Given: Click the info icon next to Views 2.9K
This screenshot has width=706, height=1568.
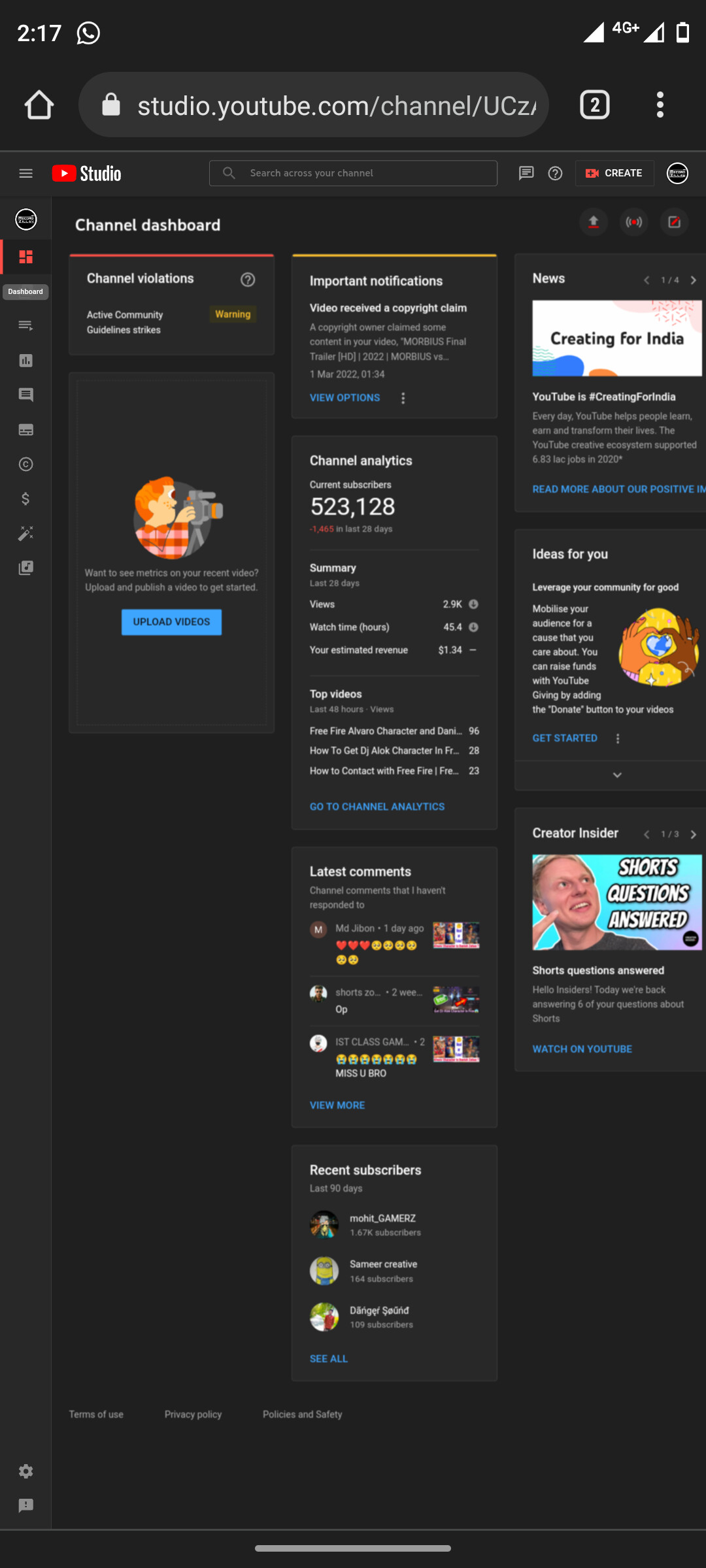Looking at the screenshot, I should [x=473, y=604].
